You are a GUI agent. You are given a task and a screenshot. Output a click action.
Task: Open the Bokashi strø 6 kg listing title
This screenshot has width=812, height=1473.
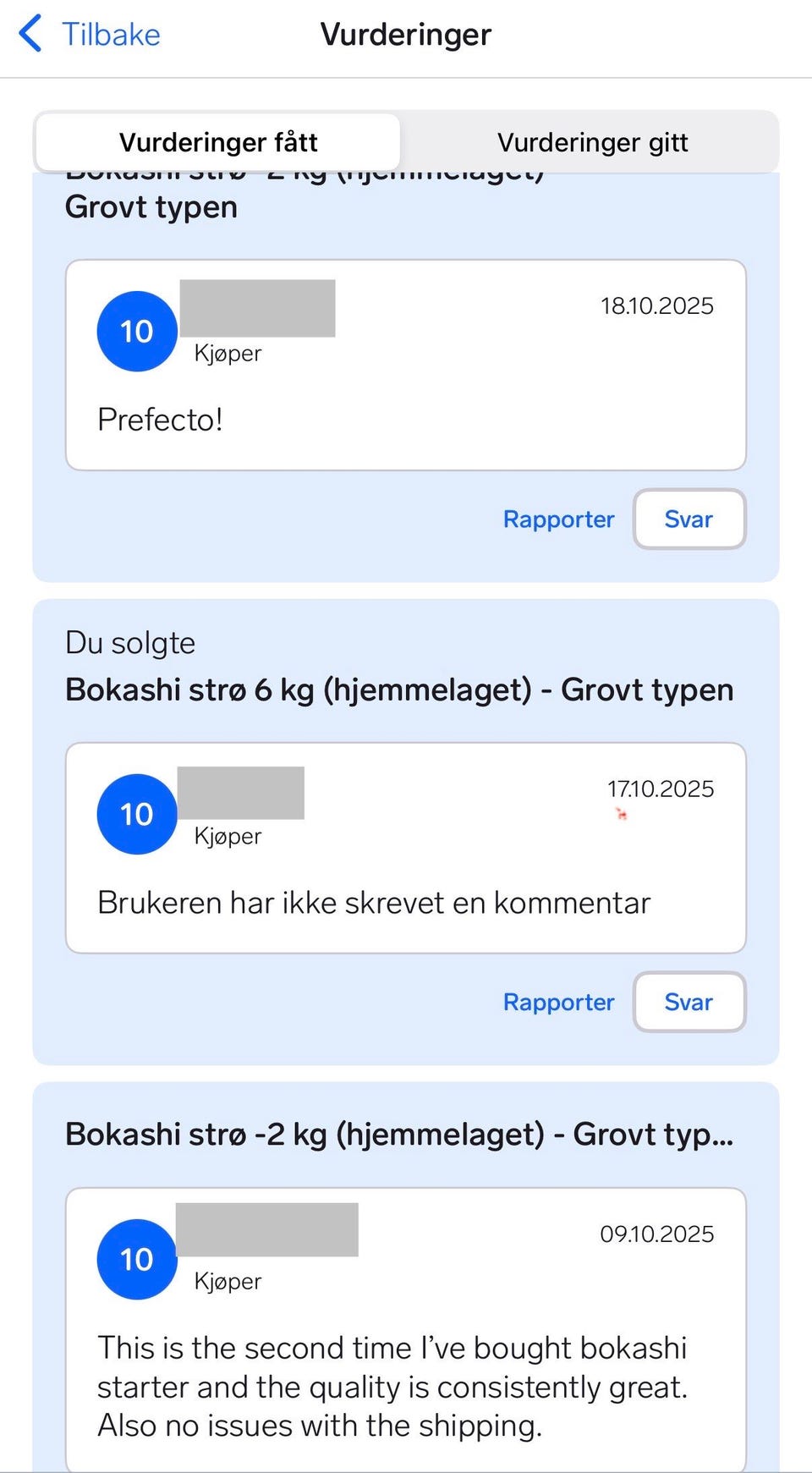[398, 690]
